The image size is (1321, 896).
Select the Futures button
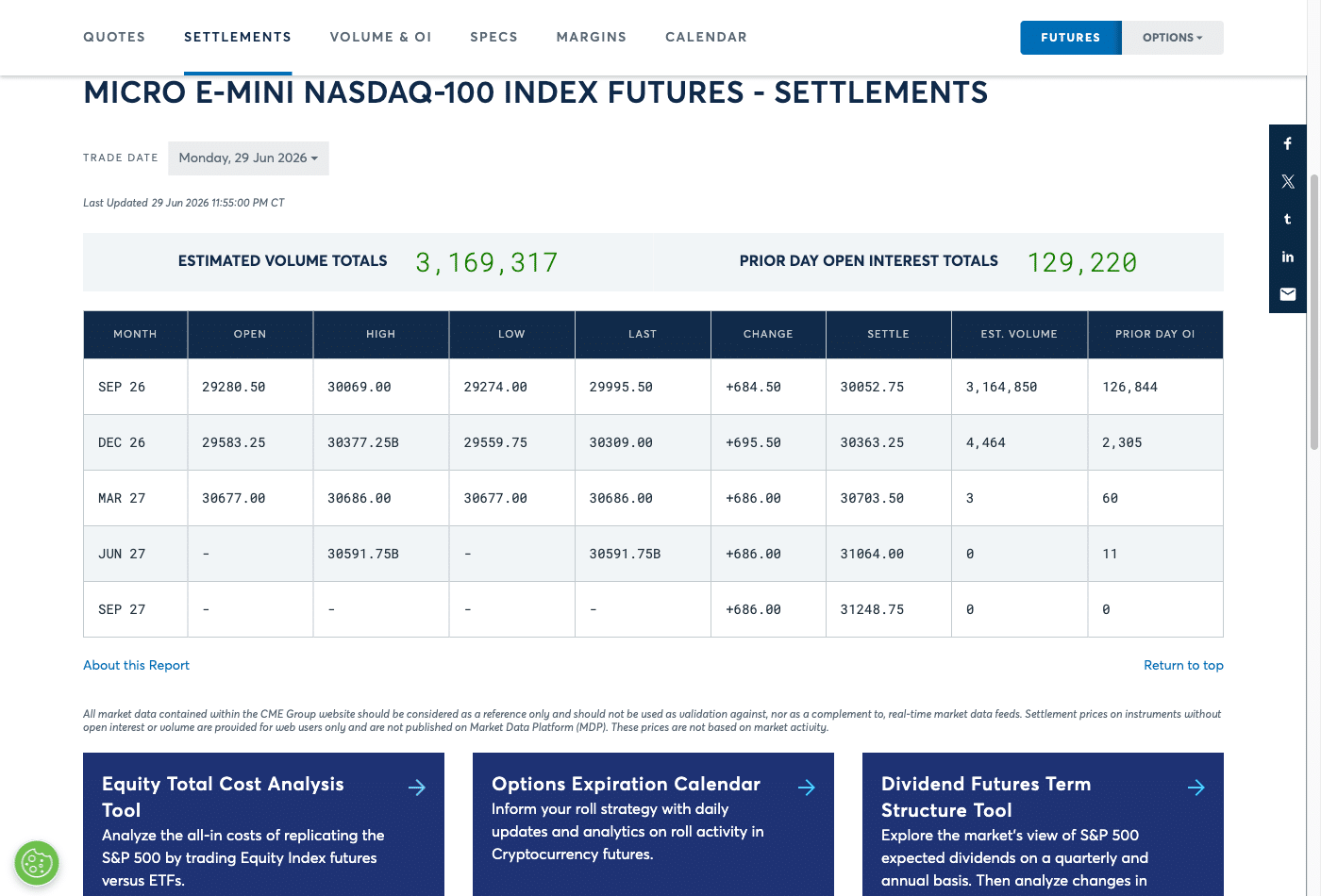tap(1071, 38)
